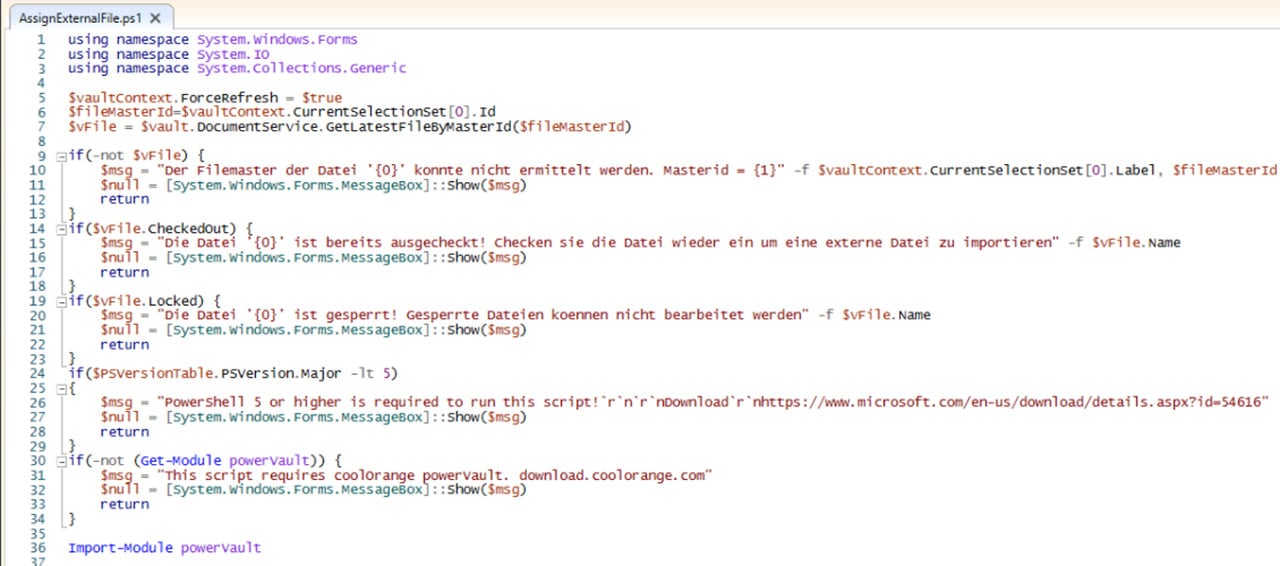Collapse the $vFile.CheckedOut if block
The width and height of the screenshot is (1280, 566).
pyautogui.click(x=61, y=228)
